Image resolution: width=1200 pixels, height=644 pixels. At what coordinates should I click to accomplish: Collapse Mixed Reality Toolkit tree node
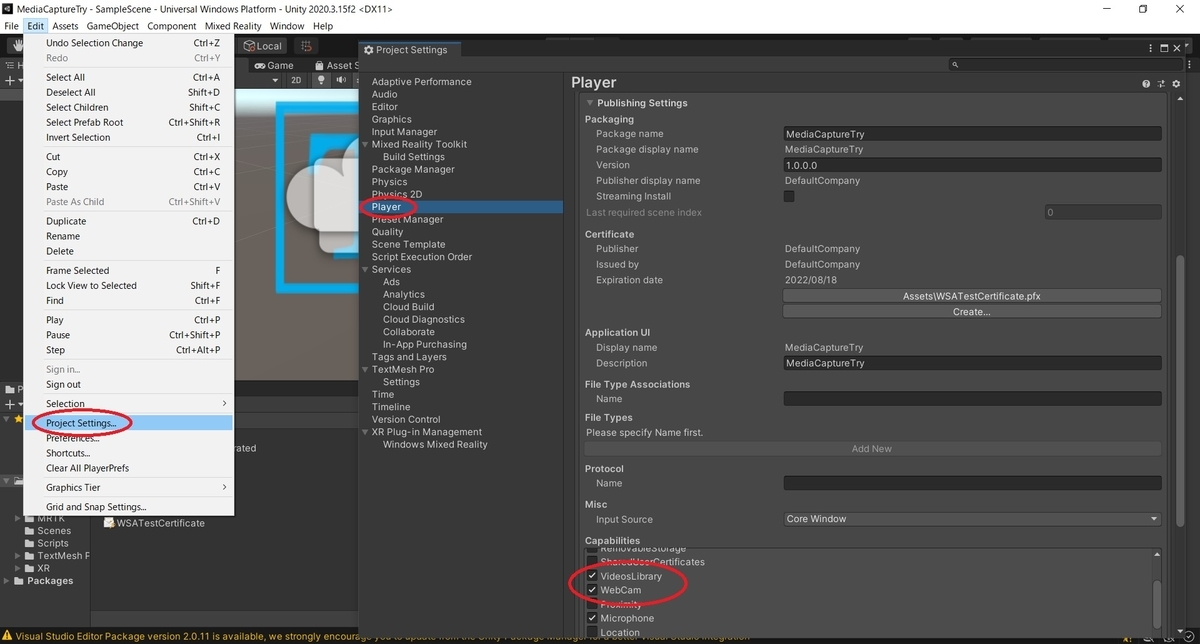[365, 144]
